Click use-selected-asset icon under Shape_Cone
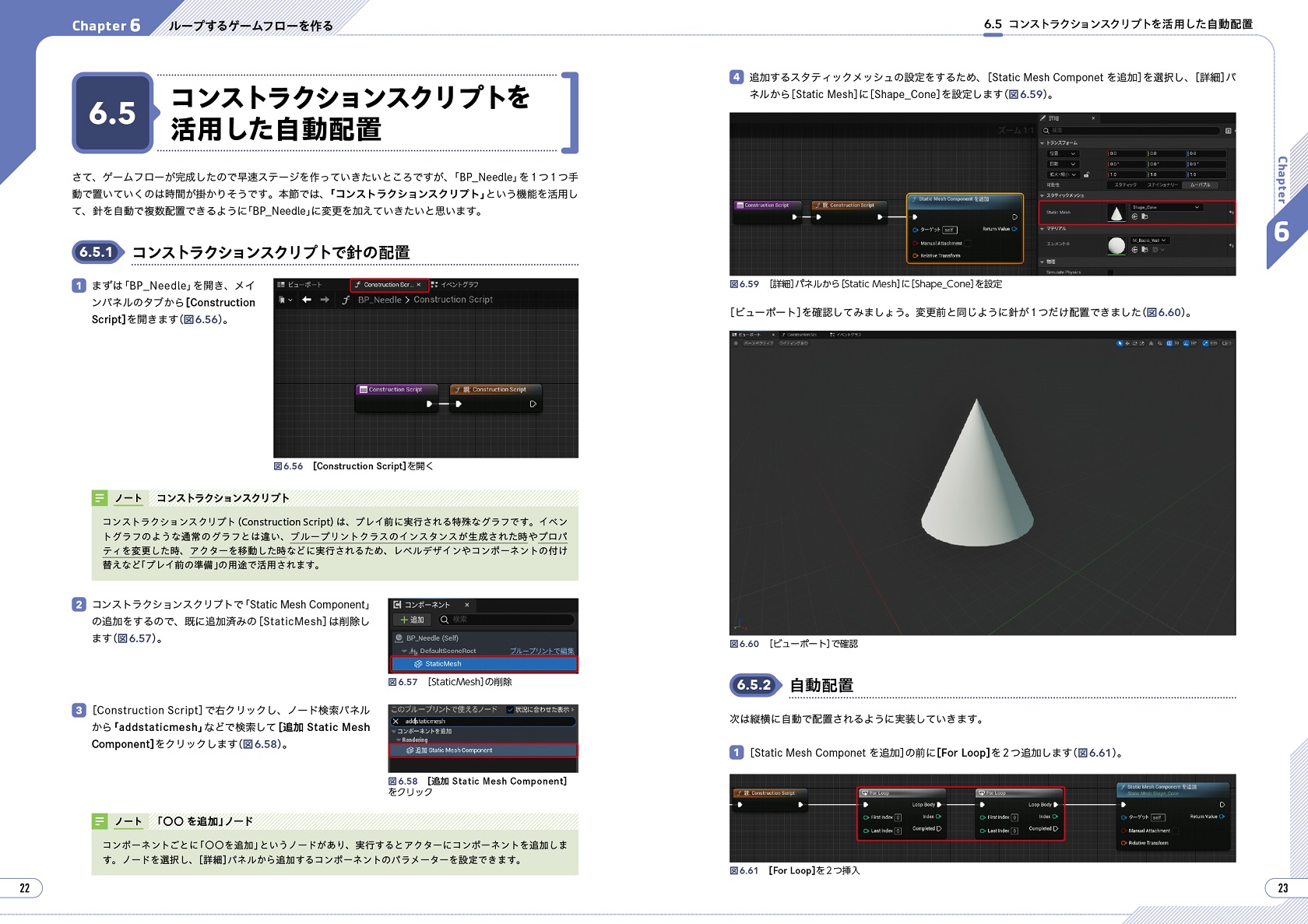The height and width of the screenshot is (924, 1308). pos(1134,216)
